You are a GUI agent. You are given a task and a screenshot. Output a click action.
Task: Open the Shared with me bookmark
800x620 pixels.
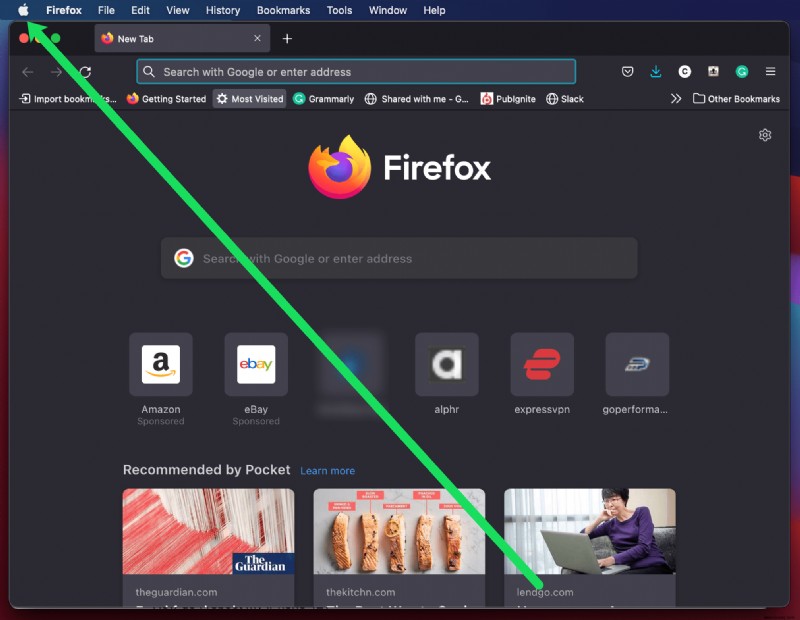pyautogui.click(x=416, y=99)
